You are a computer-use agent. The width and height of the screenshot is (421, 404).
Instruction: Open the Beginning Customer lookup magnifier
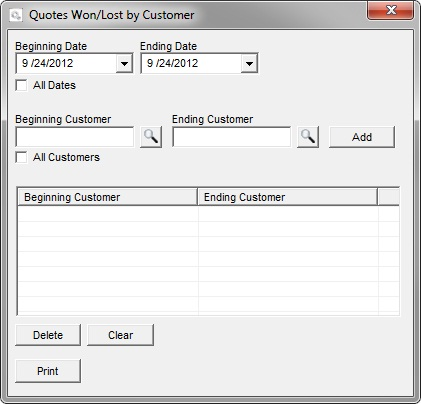(x=151, y=137)
